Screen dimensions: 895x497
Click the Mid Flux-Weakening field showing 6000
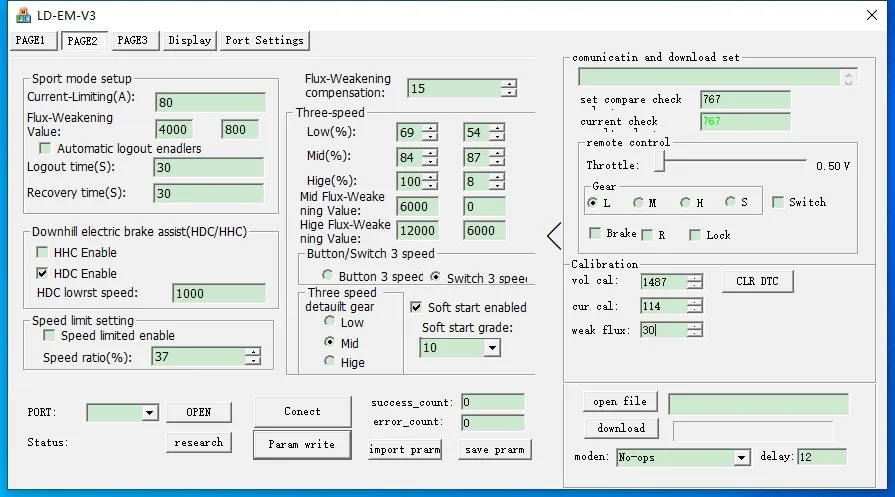coord(418,207)
